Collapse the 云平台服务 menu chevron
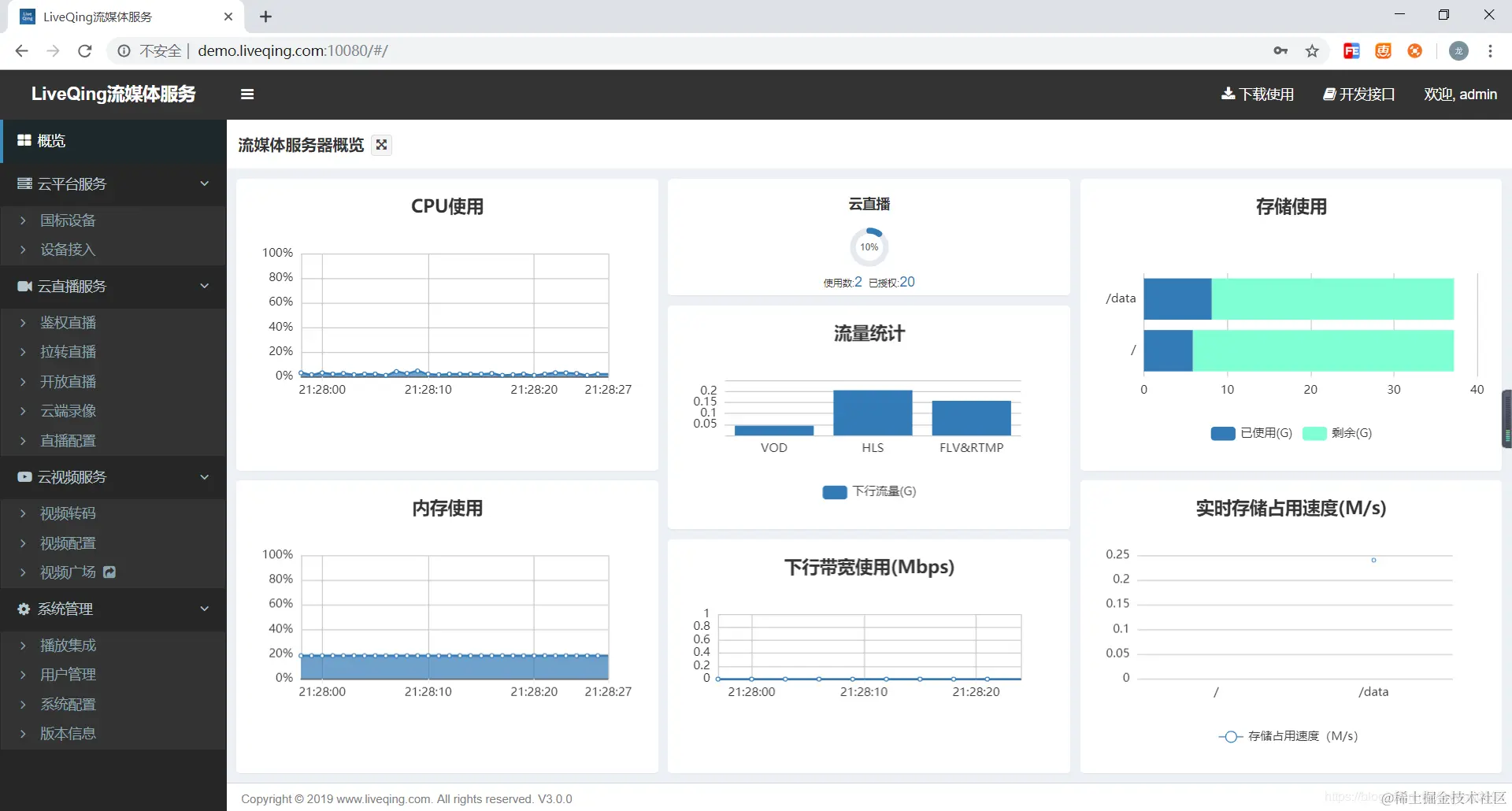The image size is (1512, 811). (205, 183)
